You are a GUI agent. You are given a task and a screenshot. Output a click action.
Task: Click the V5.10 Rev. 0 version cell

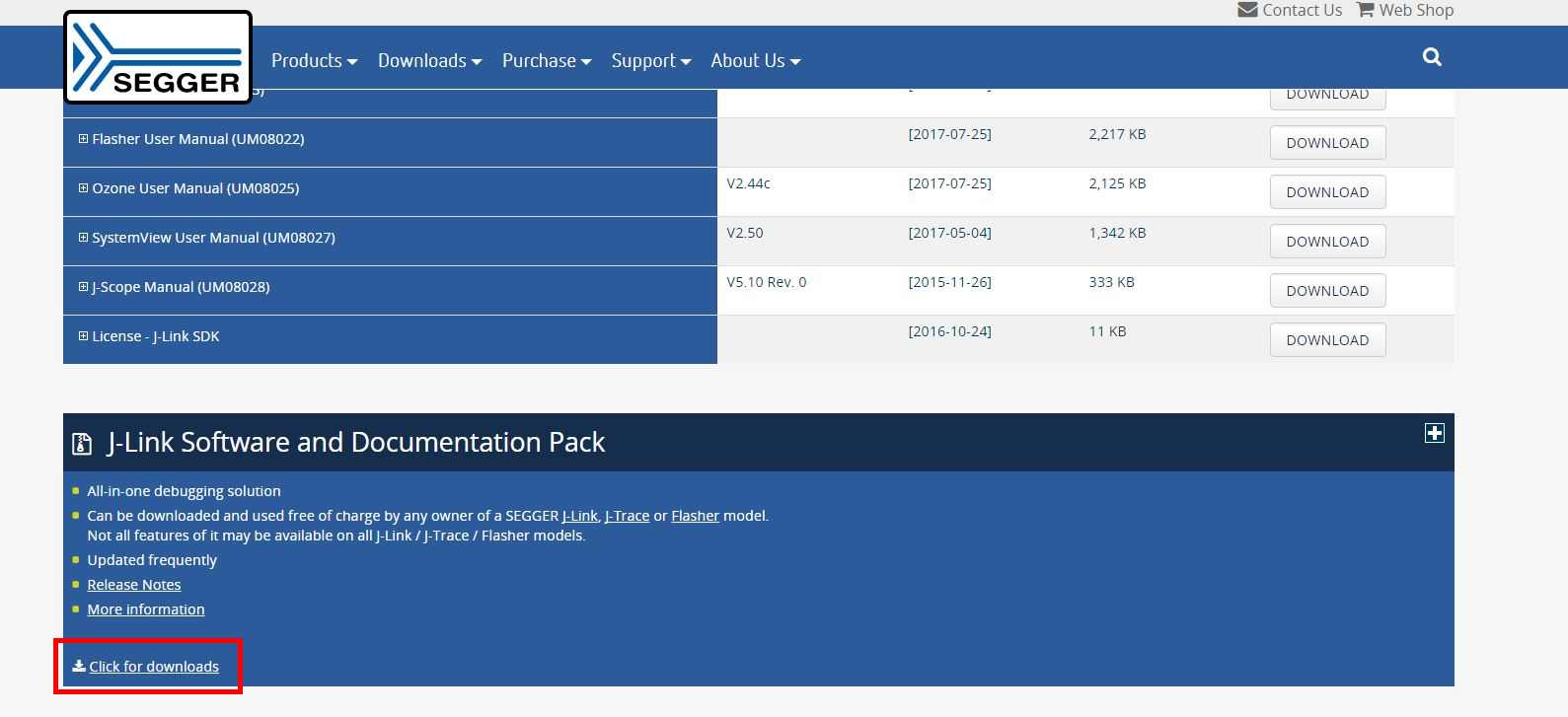click(x=767, y=282)
